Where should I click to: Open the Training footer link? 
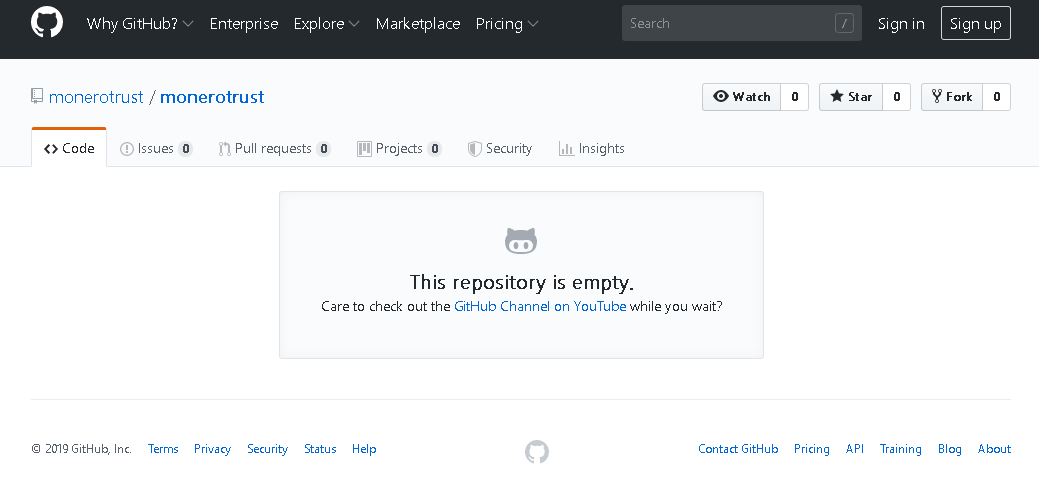(901, 449)
